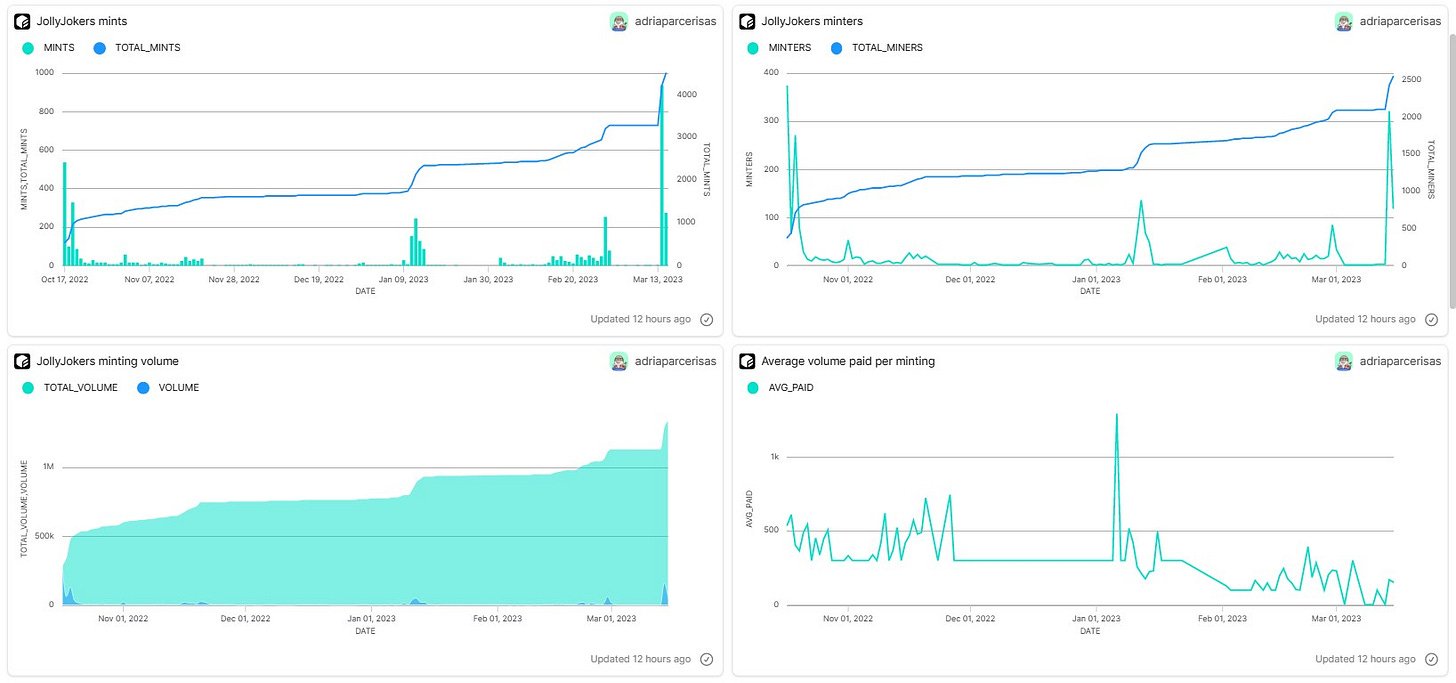This screenshot has width=1456, height=683.
Task: Toggle the MINTERS legend series
Action: [778, 47]
